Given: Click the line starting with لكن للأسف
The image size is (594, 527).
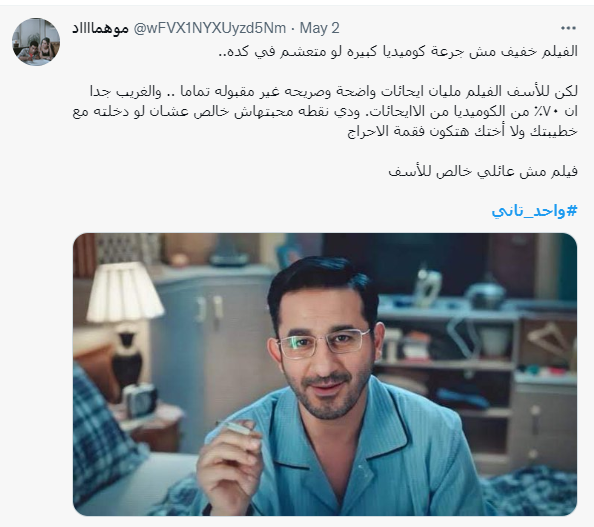Looking at the screenshot, I should pos(334,91).
